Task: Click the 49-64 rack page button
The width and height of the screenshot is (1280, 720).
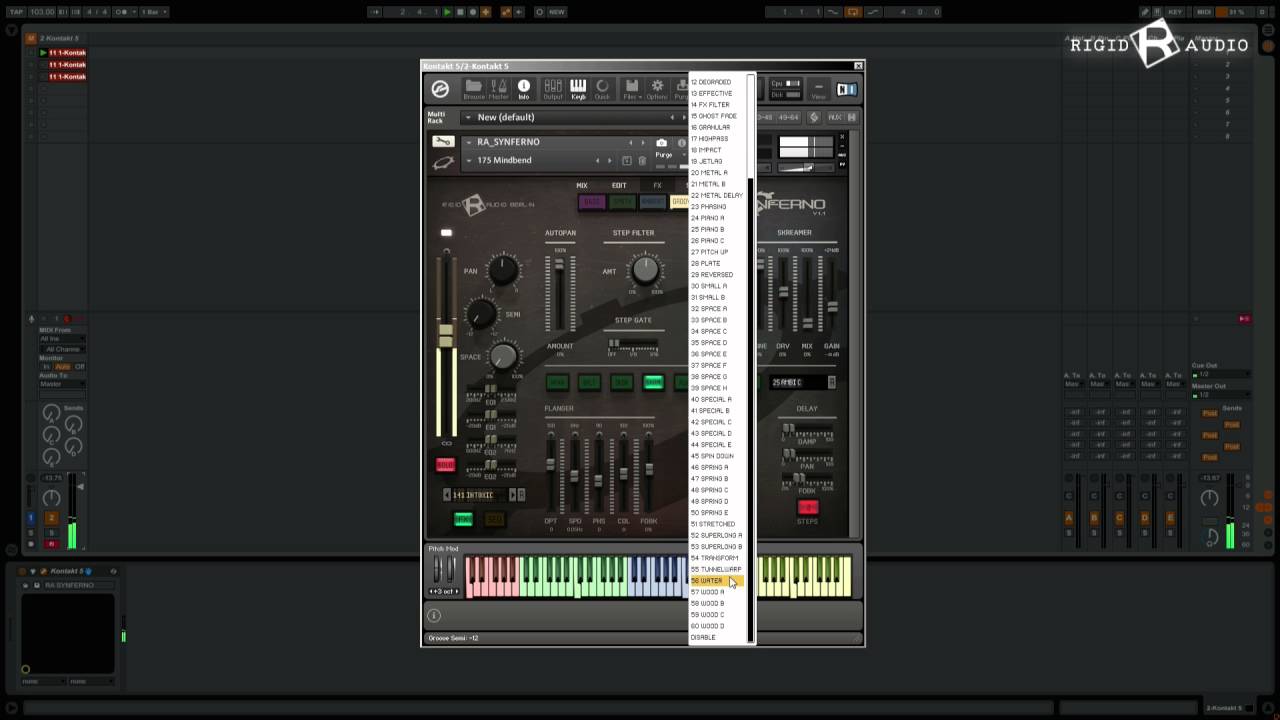Action: point(790,117)
